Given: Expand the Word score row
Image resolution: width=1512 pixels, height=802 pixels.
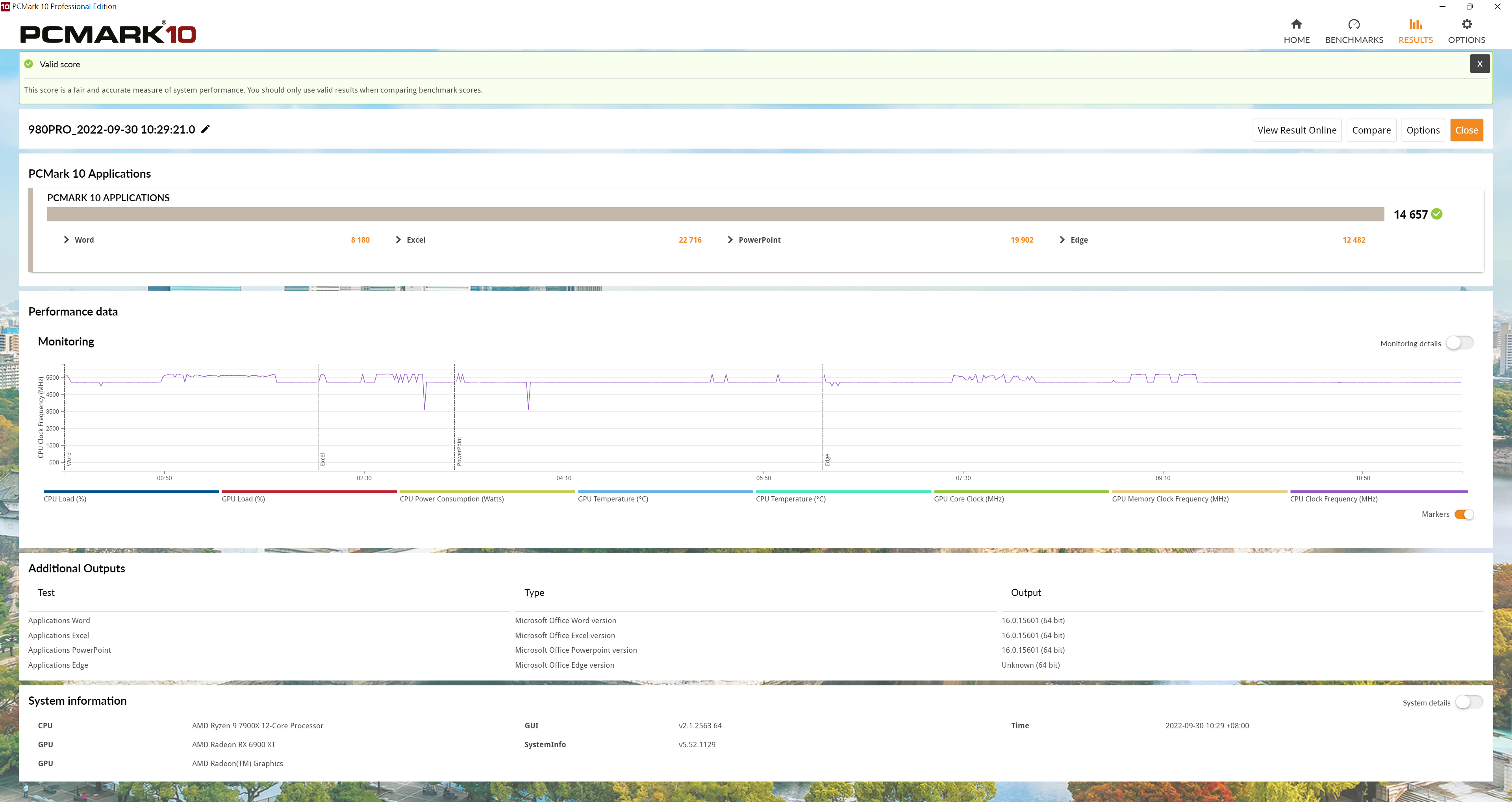Looking at the screenshot, I should 66,239.
